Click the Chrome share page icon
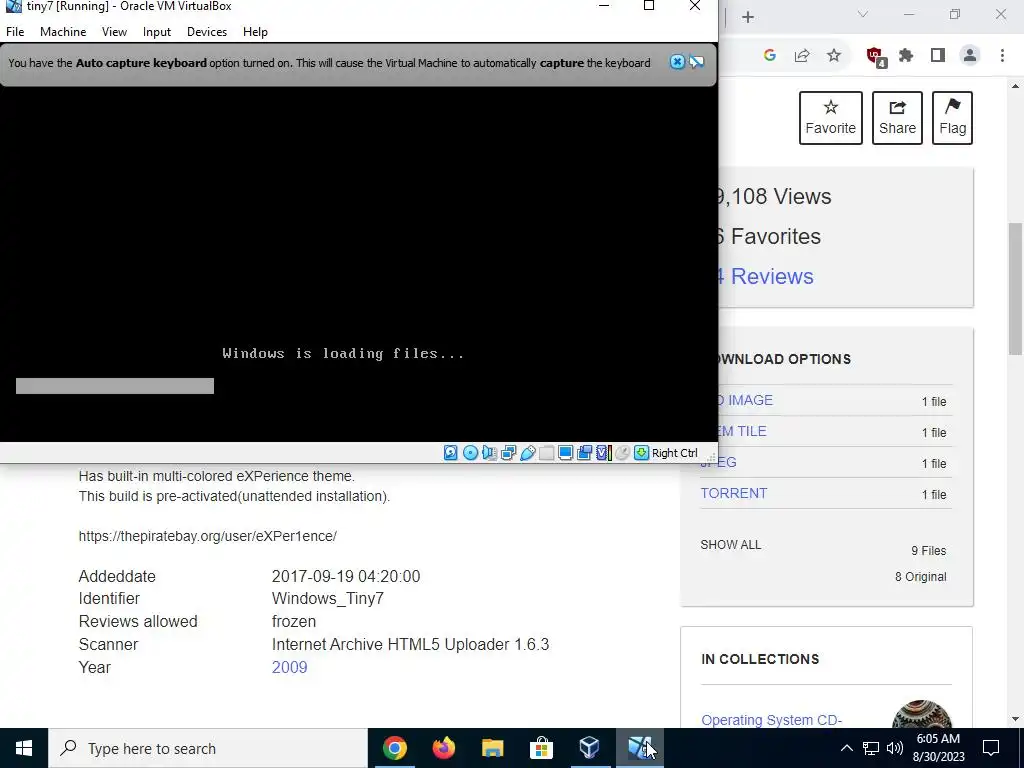The width and height of the screenshot is (1024, 768). point(802,56)
